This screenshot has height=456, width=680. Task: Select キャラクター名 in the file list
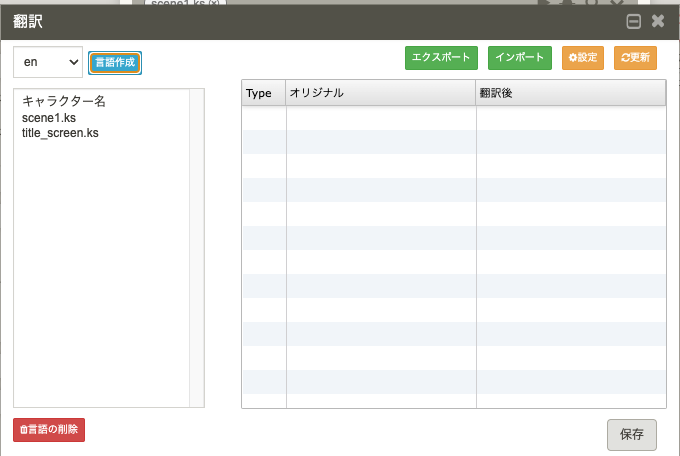click(64, 102)
